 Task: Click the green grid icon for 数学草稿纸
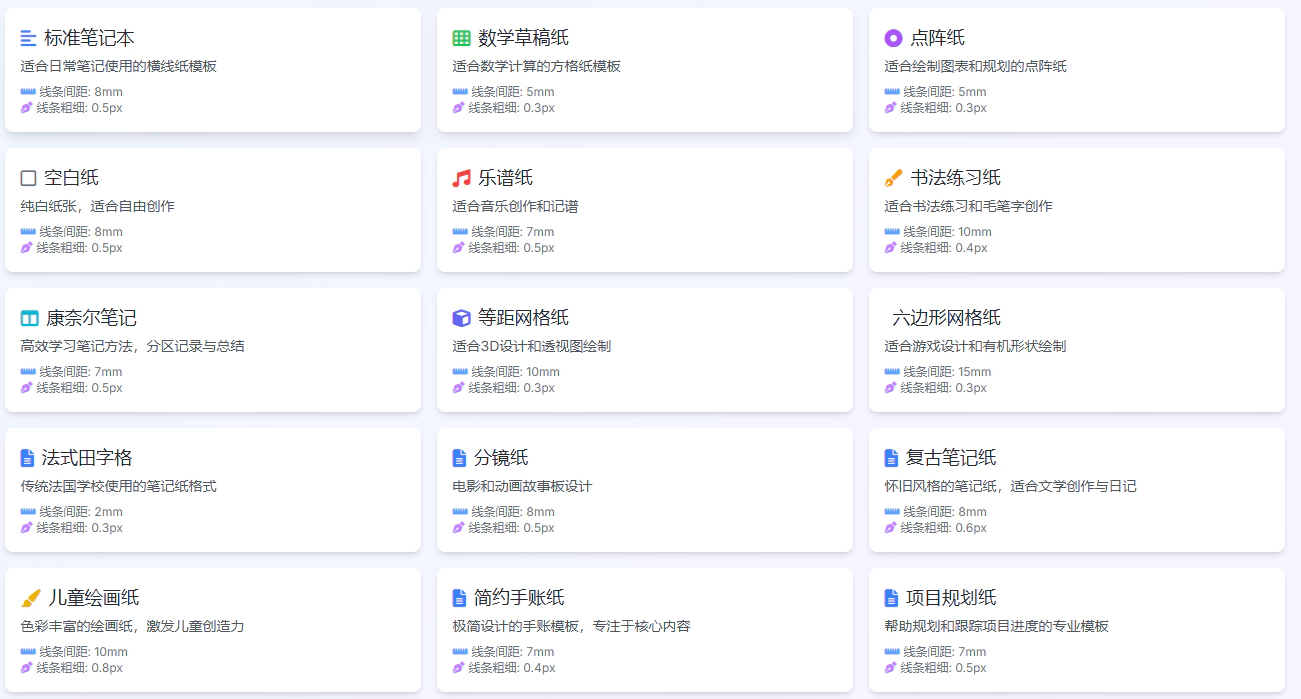[x=461, y=38]
